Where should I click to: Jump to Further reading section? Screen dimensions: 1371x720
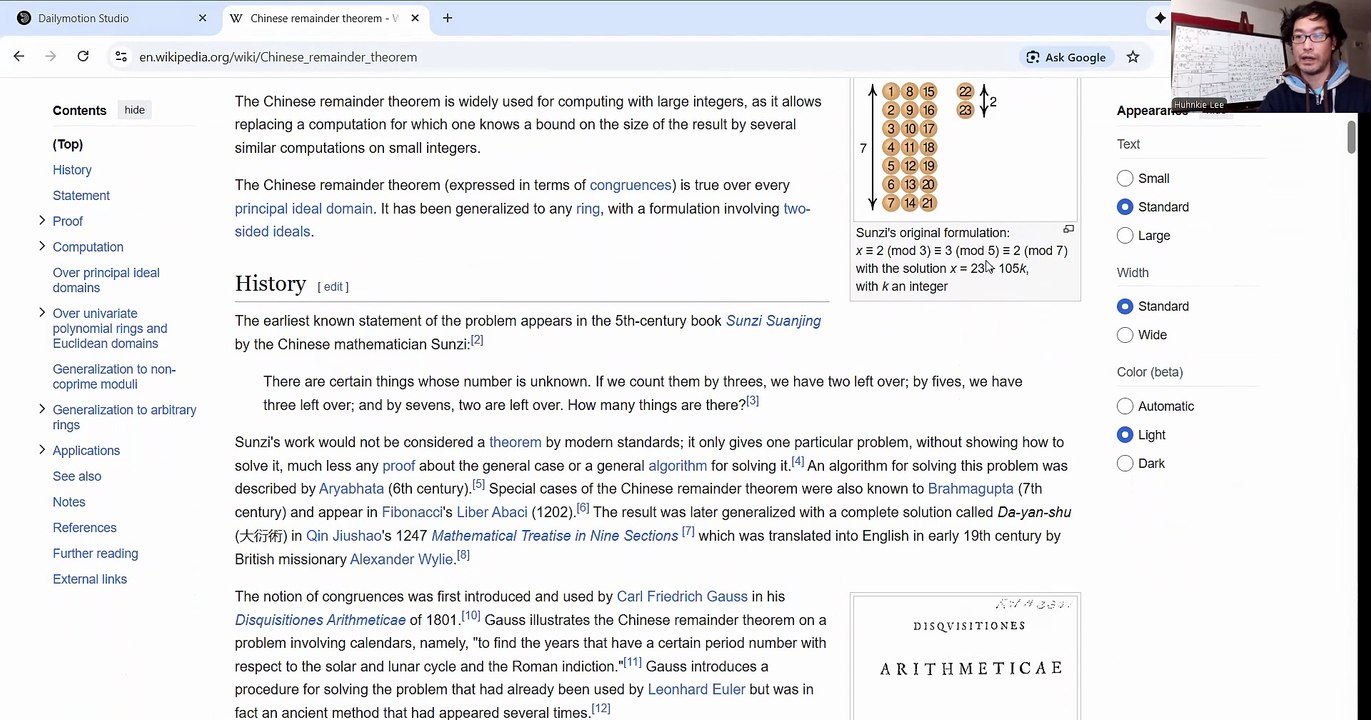point(95,553)
